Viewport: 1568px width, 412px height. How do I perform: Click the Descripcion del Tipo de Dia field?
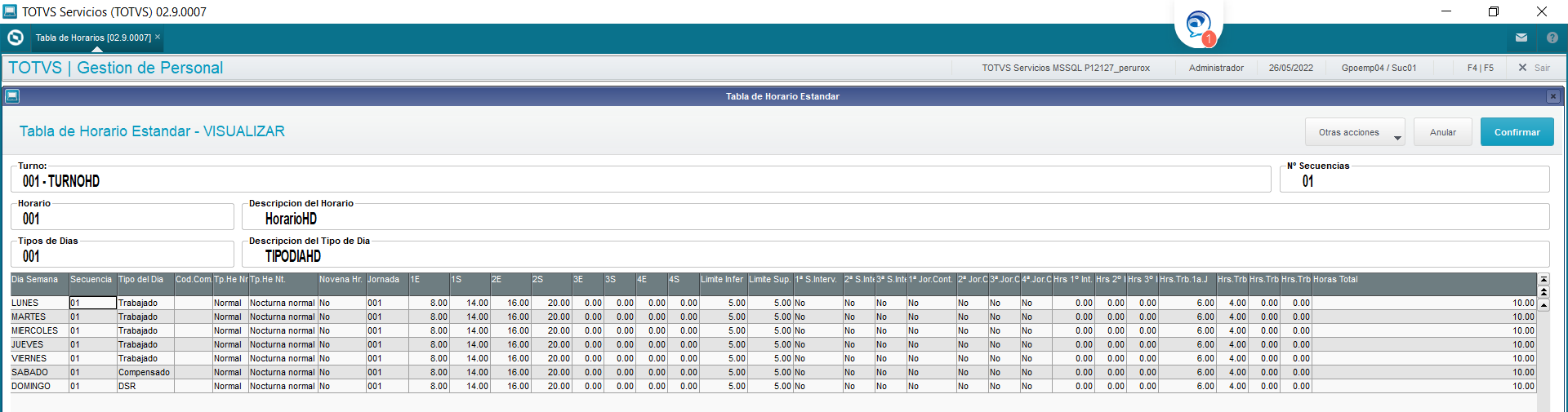pyautogui.click(x=895, y=256)
